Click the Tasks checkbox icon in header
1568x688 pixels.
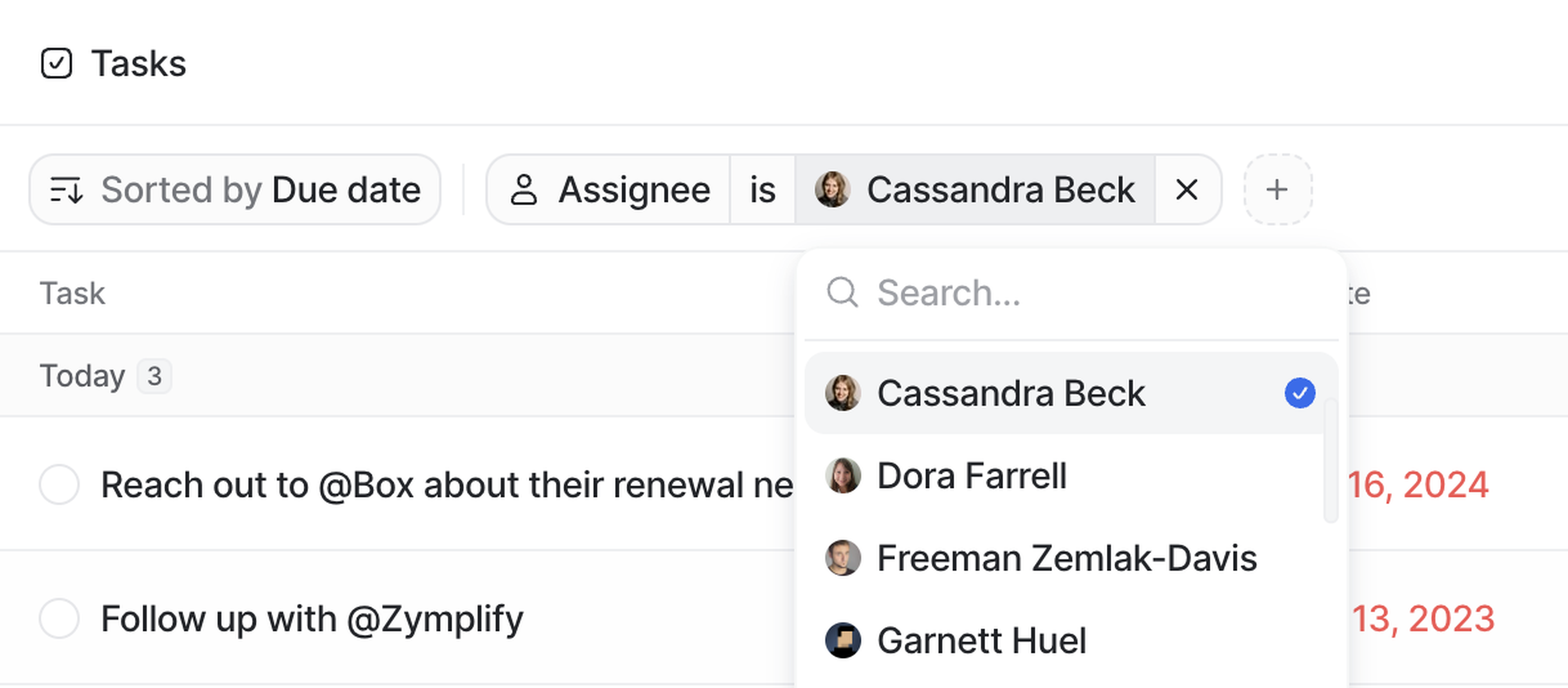(56, 63)
